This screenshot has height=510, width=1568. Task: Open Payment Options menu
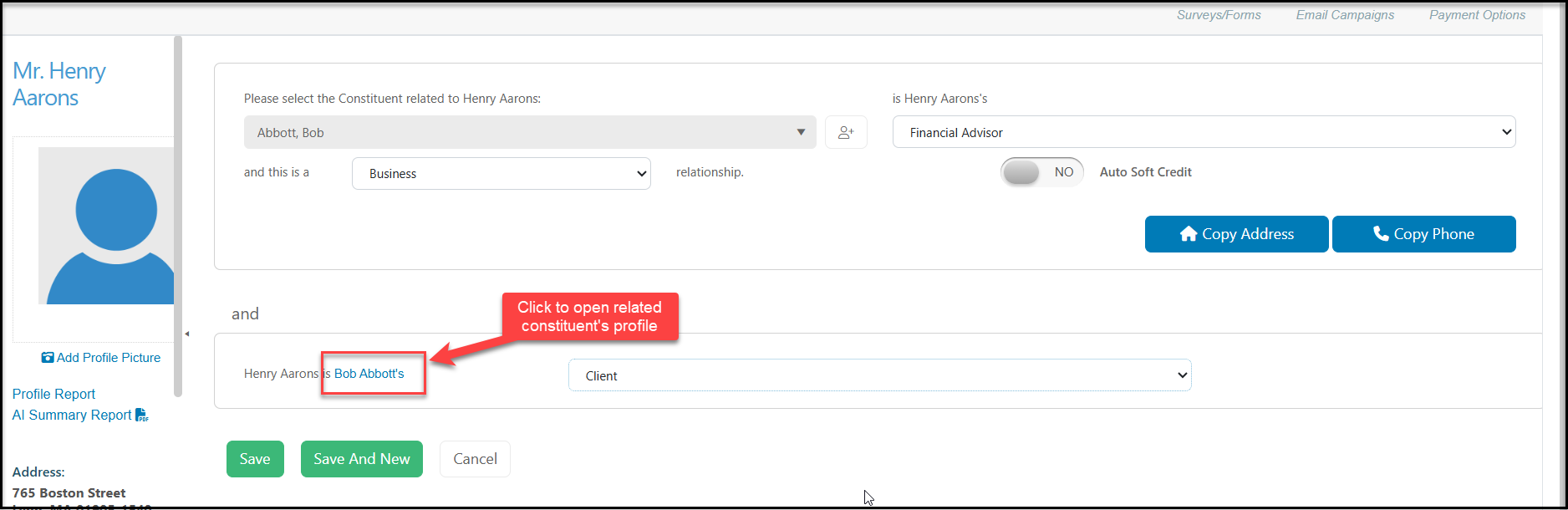point(1477,15)
